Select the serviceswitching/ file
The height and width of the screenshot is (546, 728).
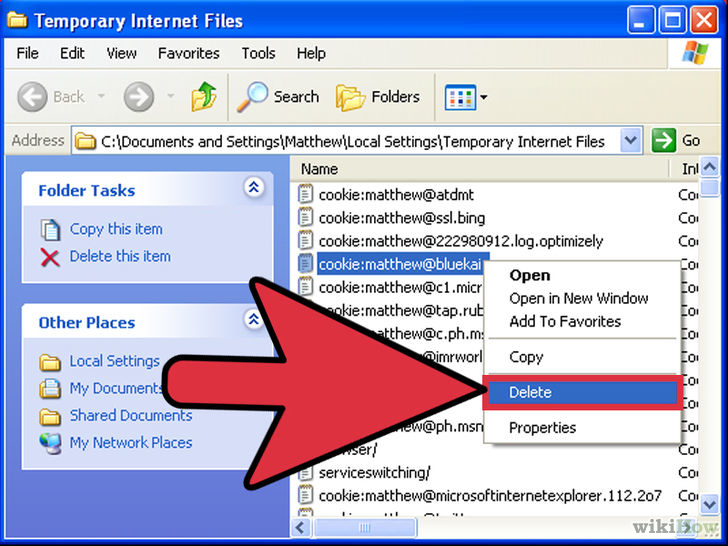pyautogui.click(x=374, y=473)
